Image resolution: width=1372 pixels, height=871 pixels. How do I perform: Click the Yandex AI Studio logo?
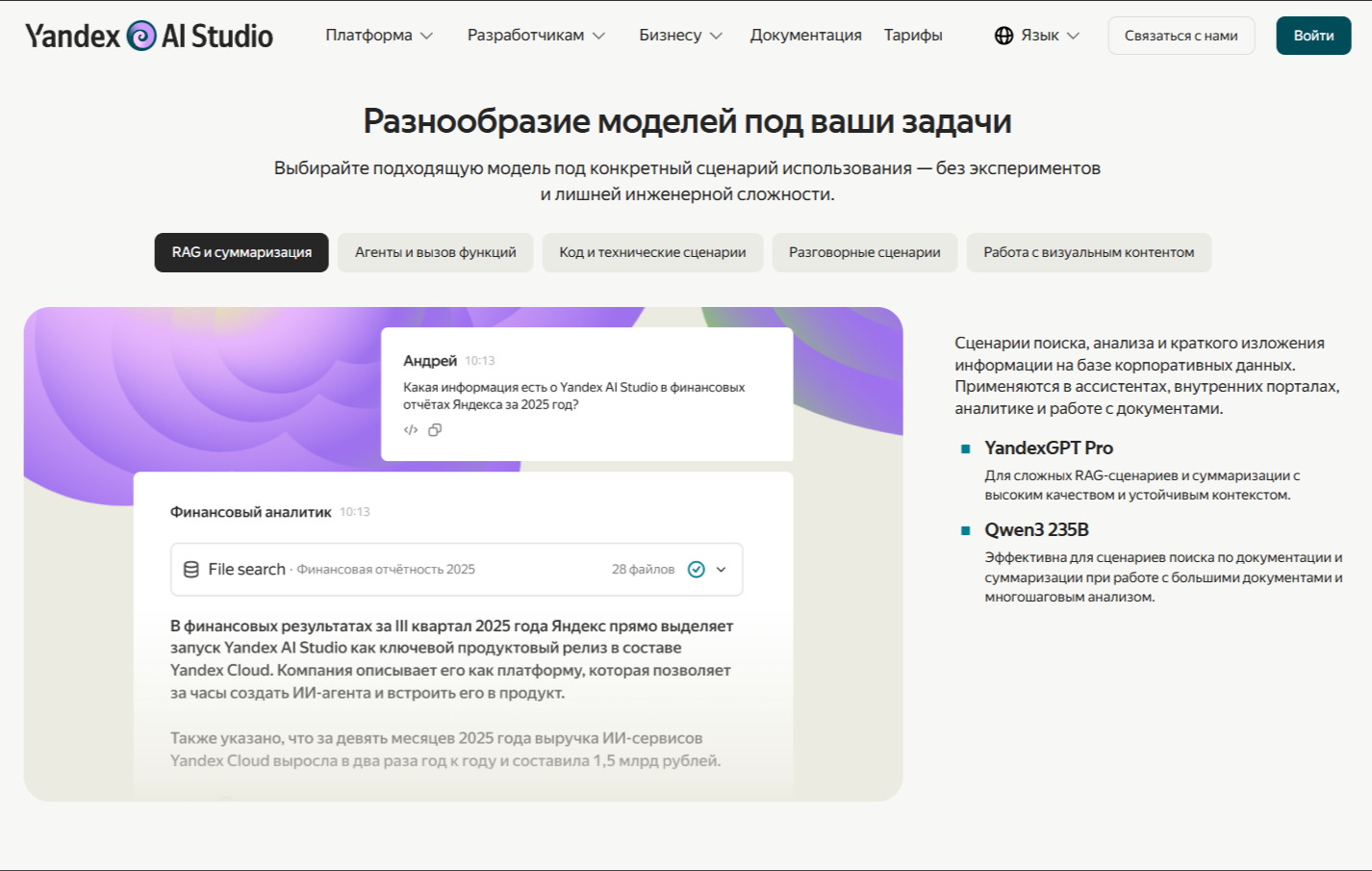pyautogui.click(x=149, y=36)
